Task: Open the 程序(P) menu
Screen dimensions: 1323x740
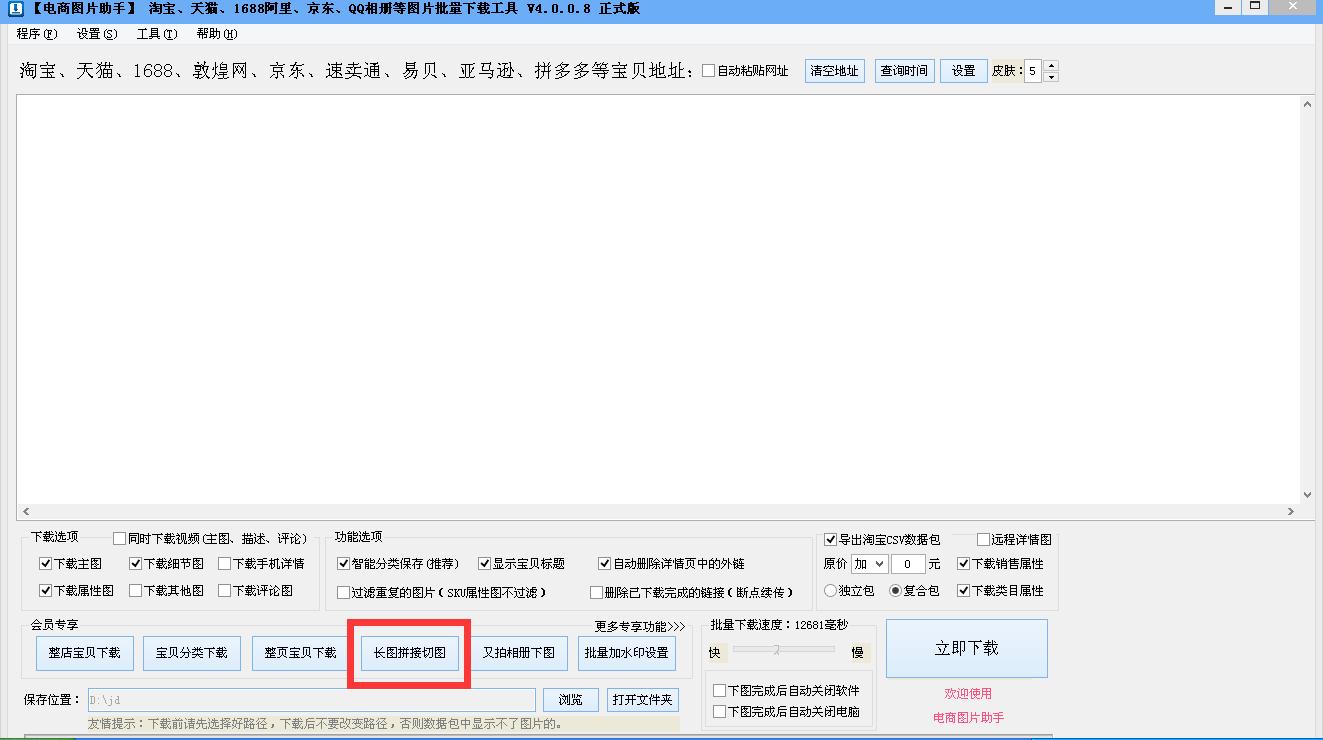Action: (34, 33)
